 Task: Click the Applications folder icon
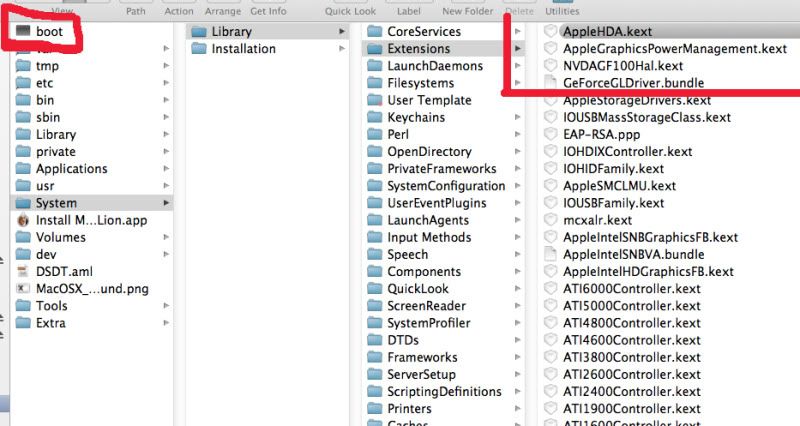23,168
